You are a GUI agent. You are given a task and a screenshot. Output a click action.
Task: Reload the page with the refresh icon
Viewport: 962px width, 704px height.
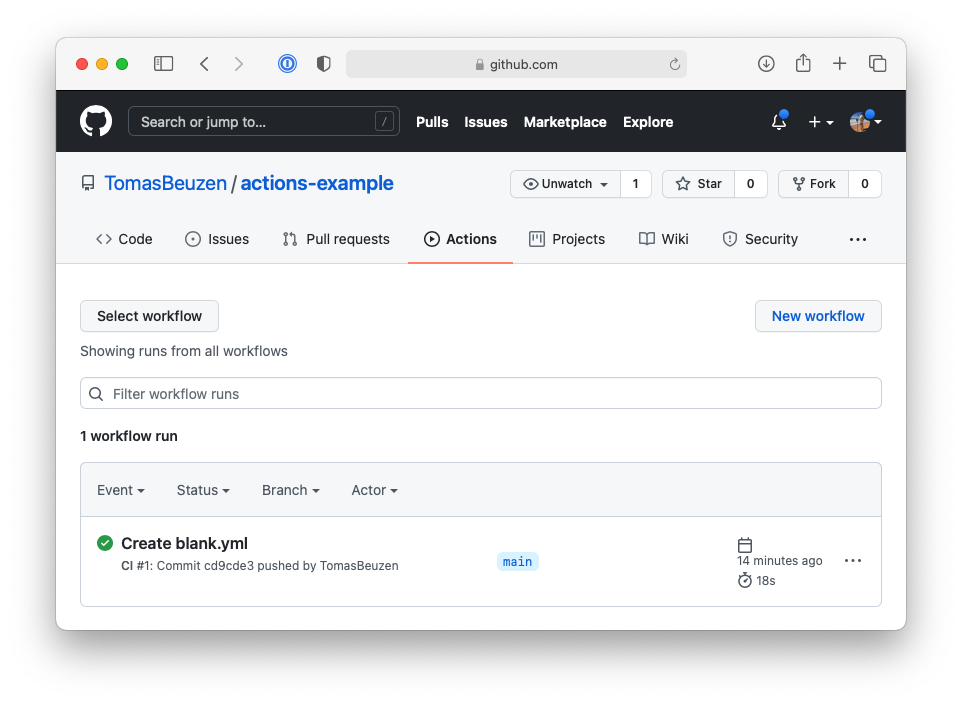point(674,64)
